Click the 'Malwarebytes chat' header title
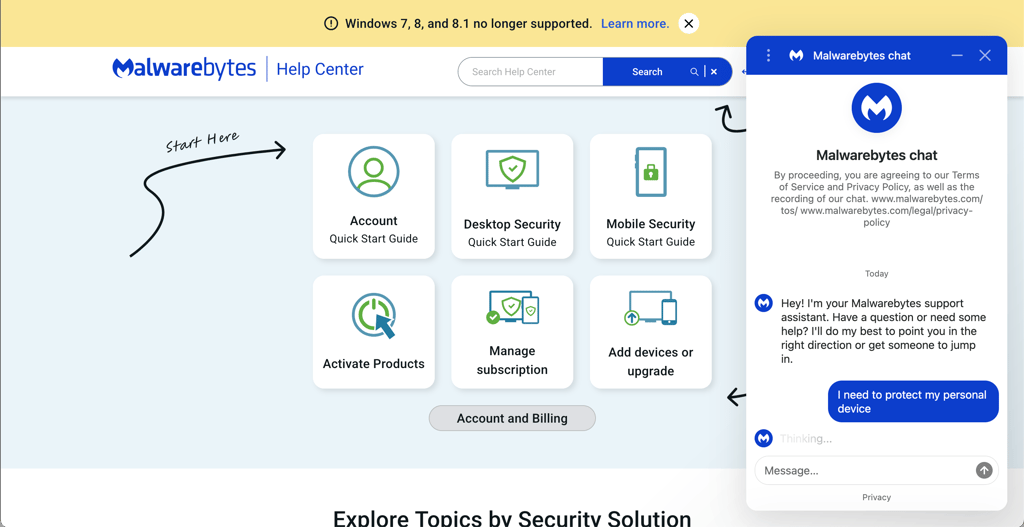The width and height of the screenshot is (1024, 527). click(x=861, y=56)
